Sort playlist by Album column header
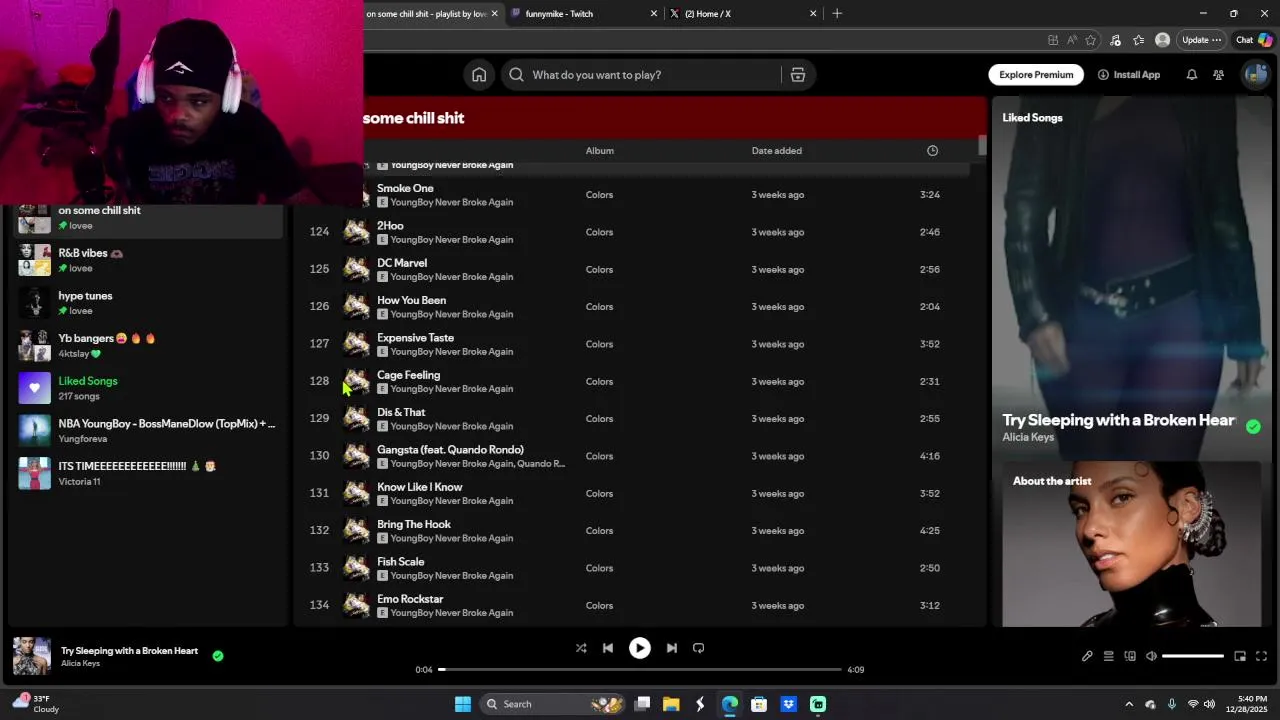The image size is (1280, 720). (600, 151)
